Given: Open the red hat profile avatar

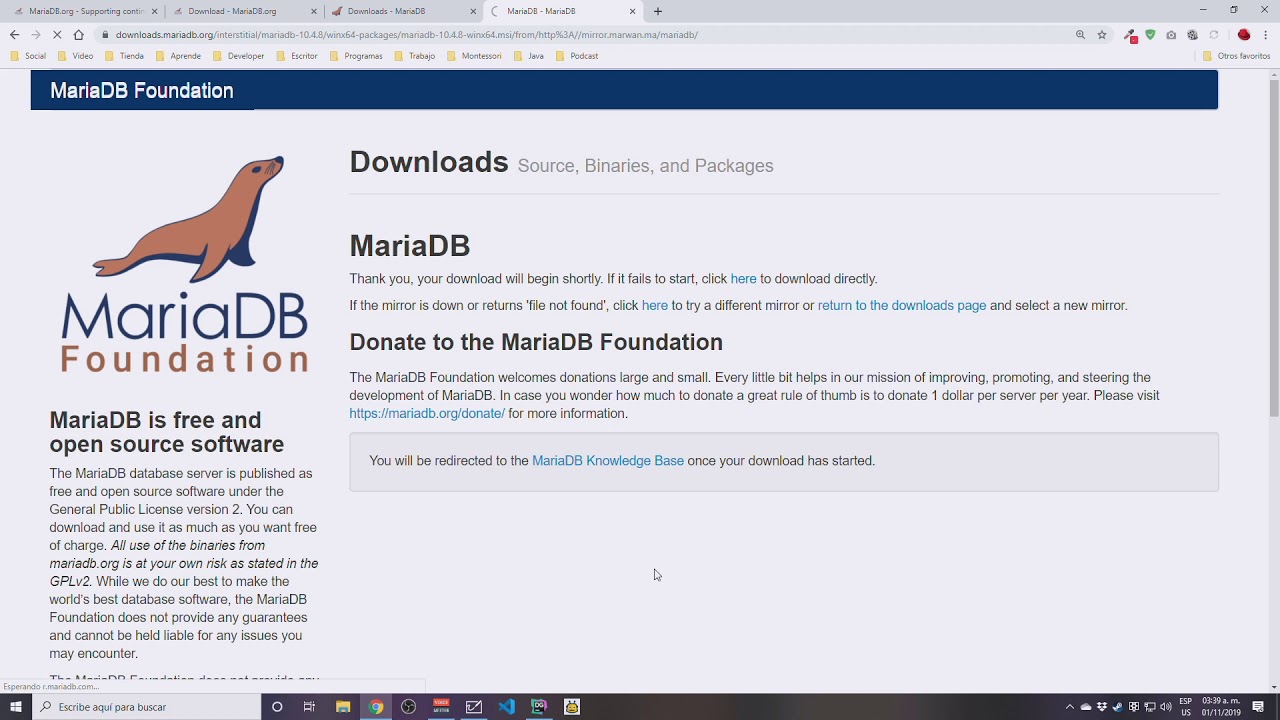Looking at the screenshot, I should coord(1244,35).
